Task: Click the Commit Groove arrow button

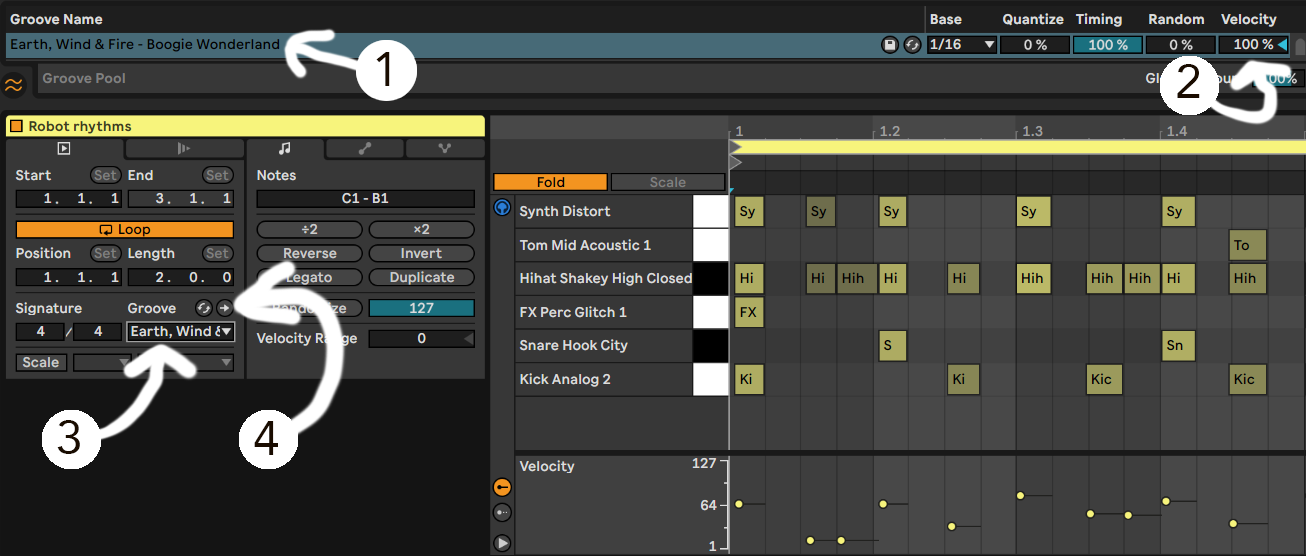Action: coord(224,308)
